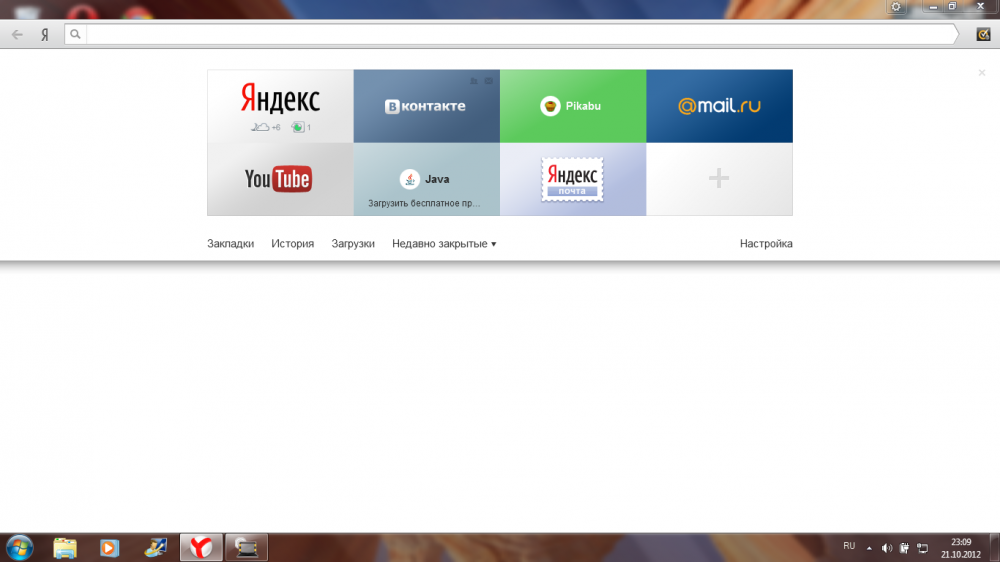This screenshot has height=562, width=1000.
Task: Close the tableau panel with the small X
Action: tap(982, 73)
